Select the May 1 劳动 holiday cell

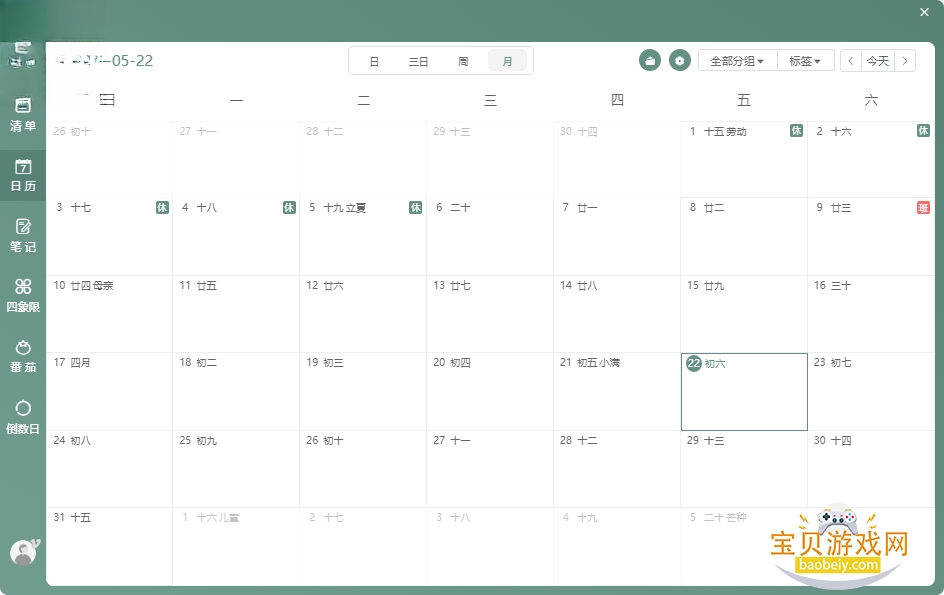point(744,160)
